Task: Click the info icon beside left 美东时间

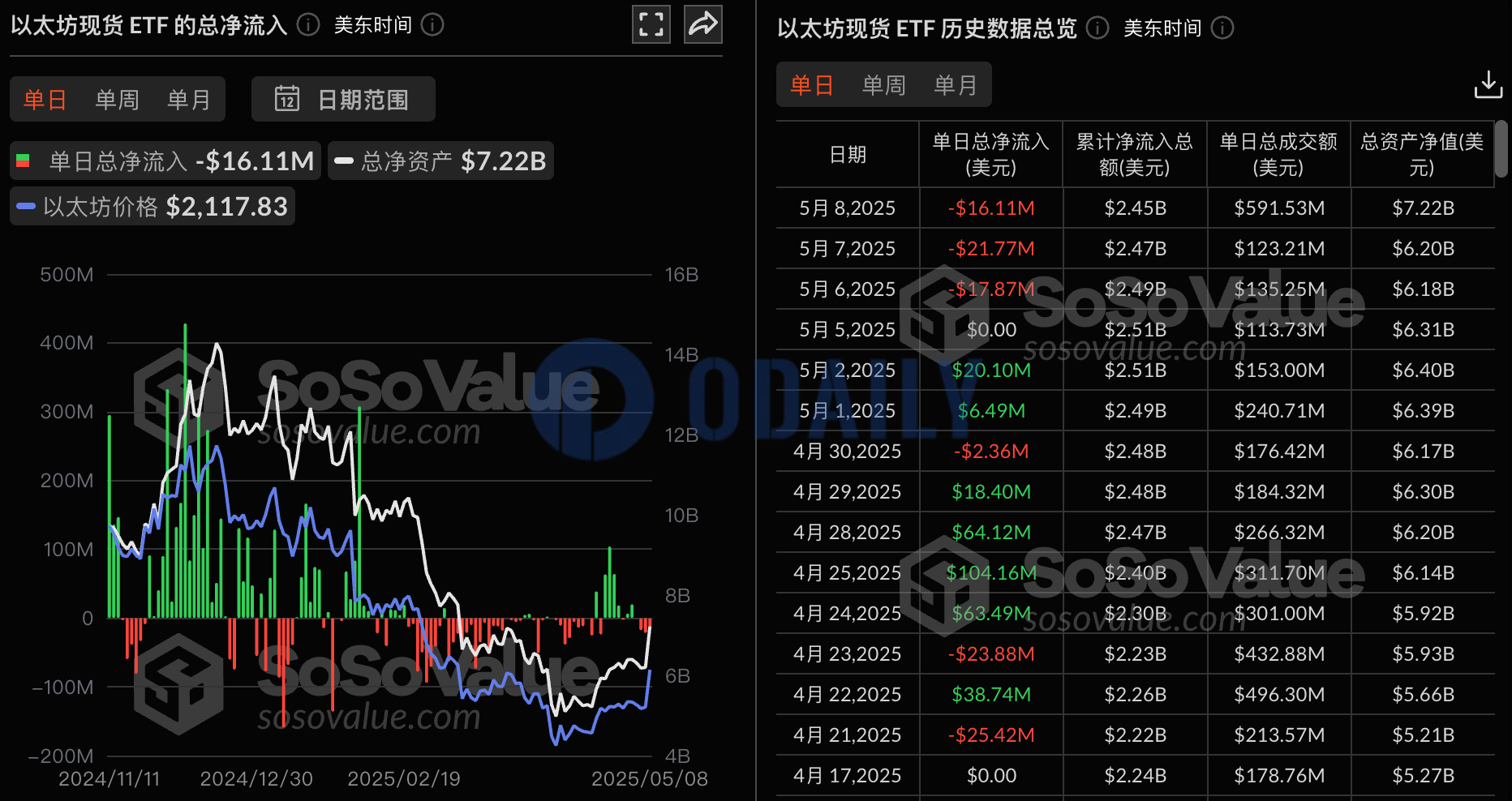Action: (433, 25)
